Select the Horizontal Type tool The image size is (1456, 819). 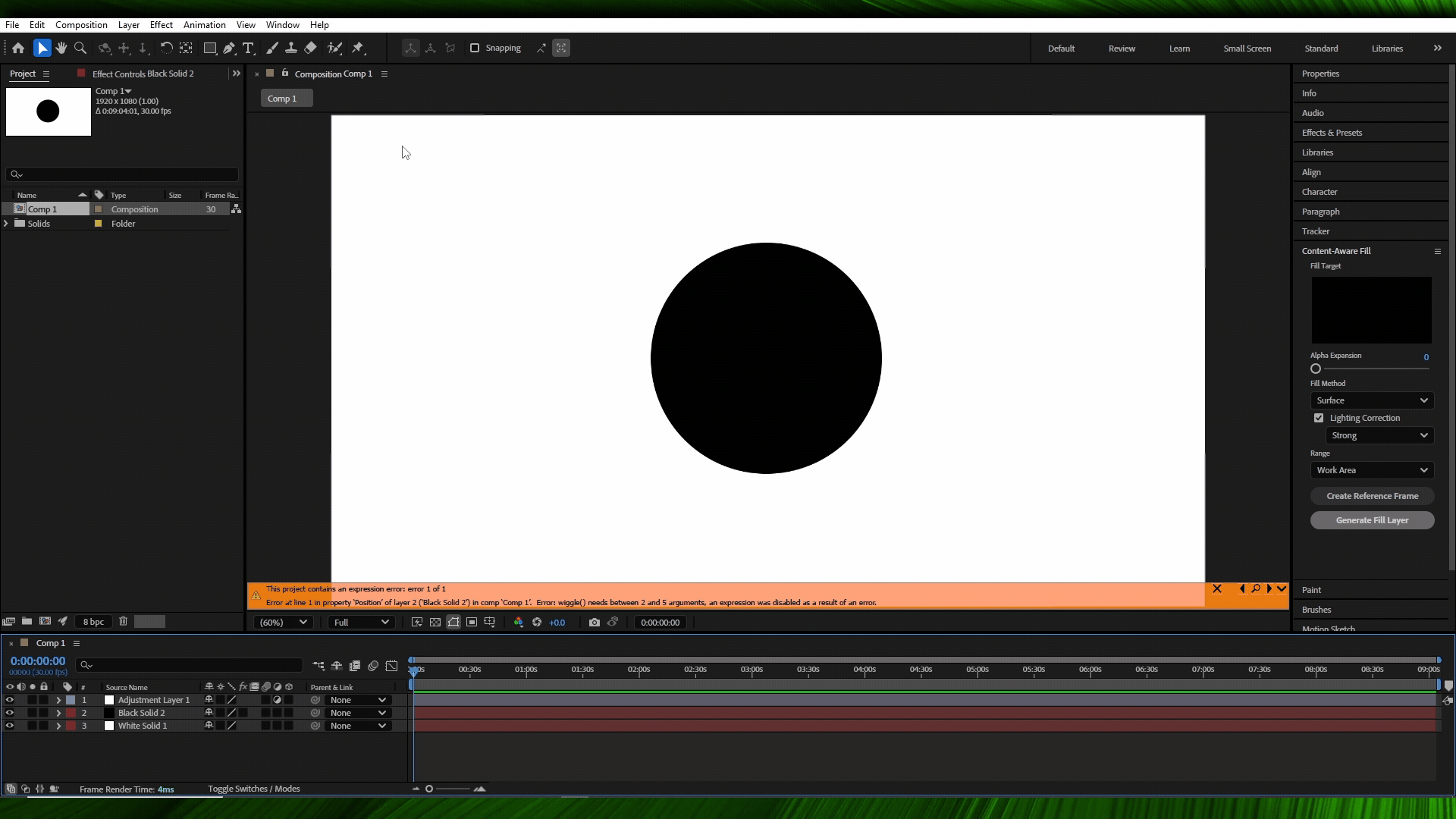(x=248, y=48)
